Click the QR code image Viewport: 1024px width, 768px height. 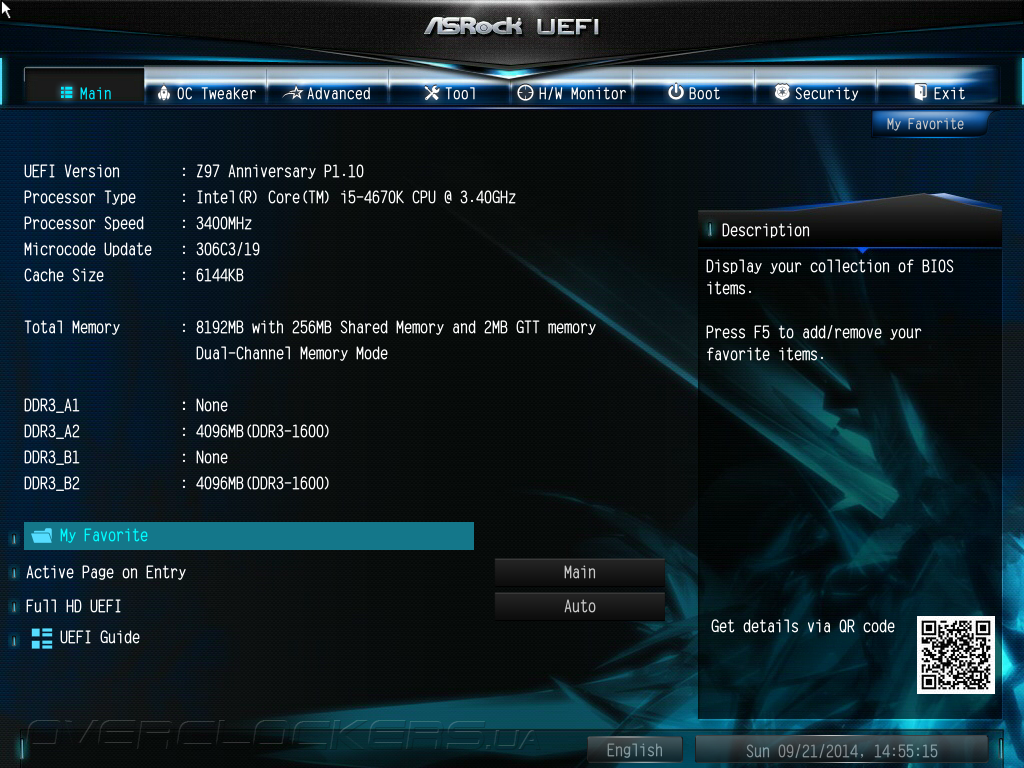[955, 654]
